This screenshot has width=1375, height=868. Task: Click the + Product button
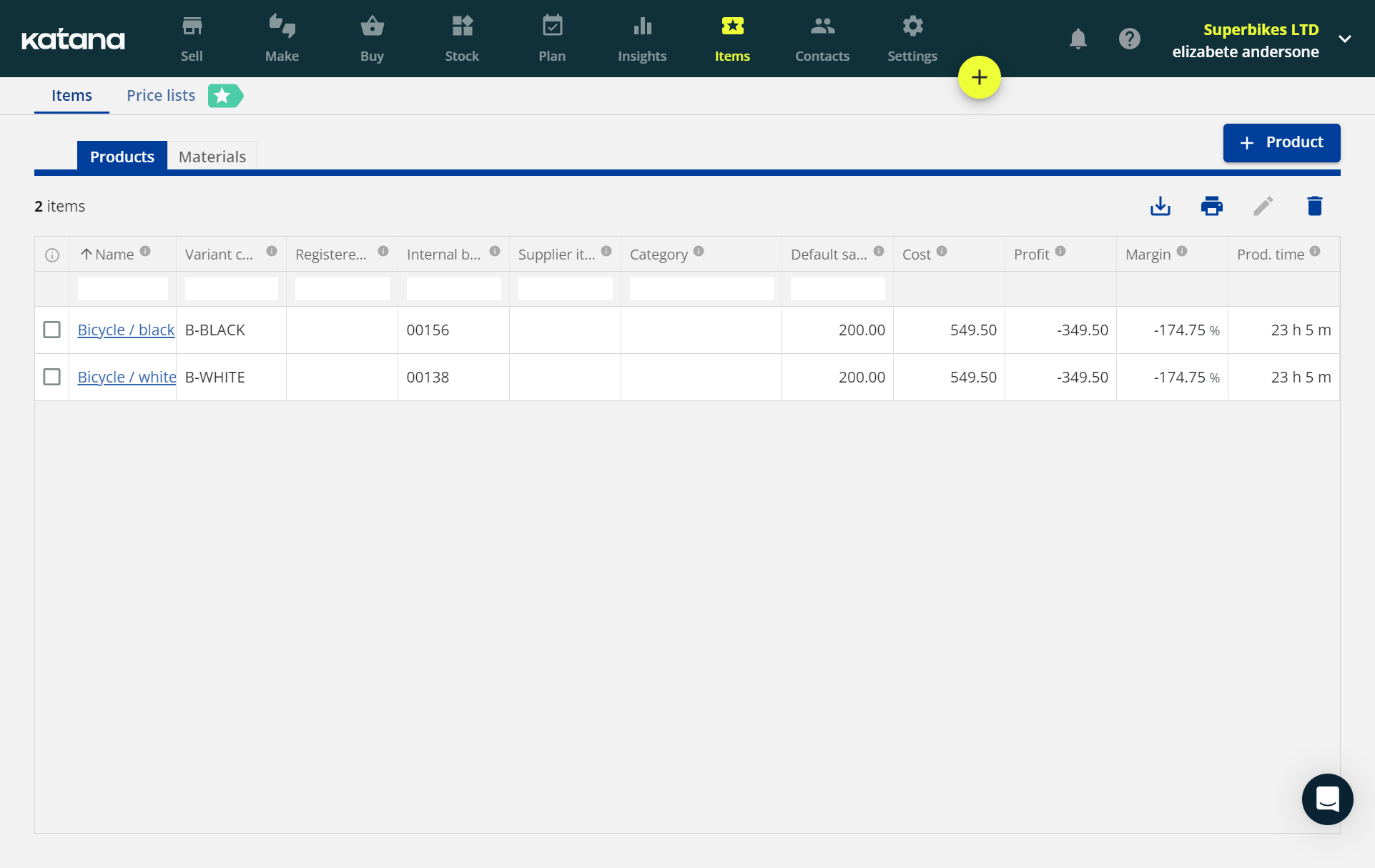pos(1281,142)
